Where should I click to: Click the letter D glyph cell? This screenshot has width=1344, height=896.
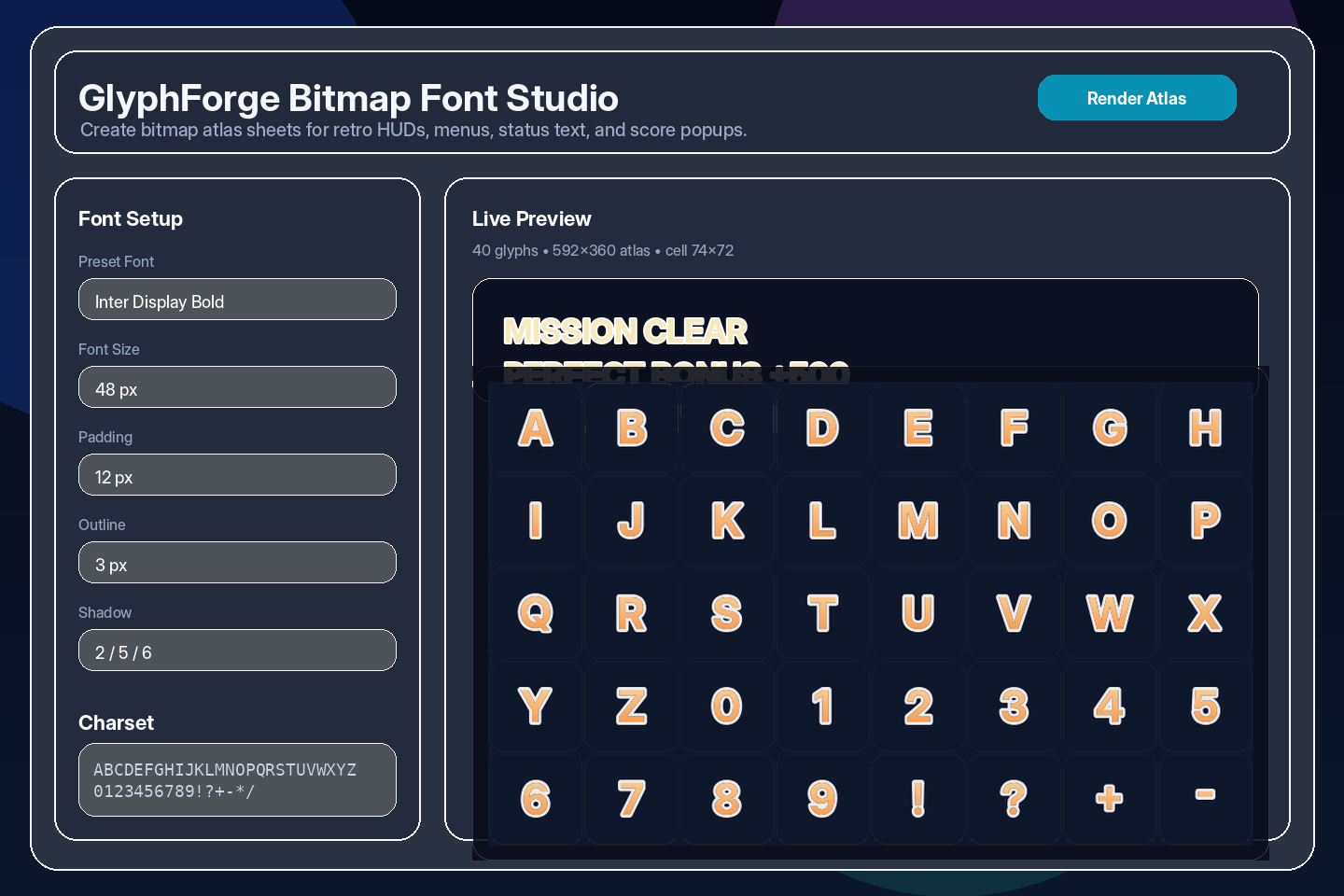823,427
